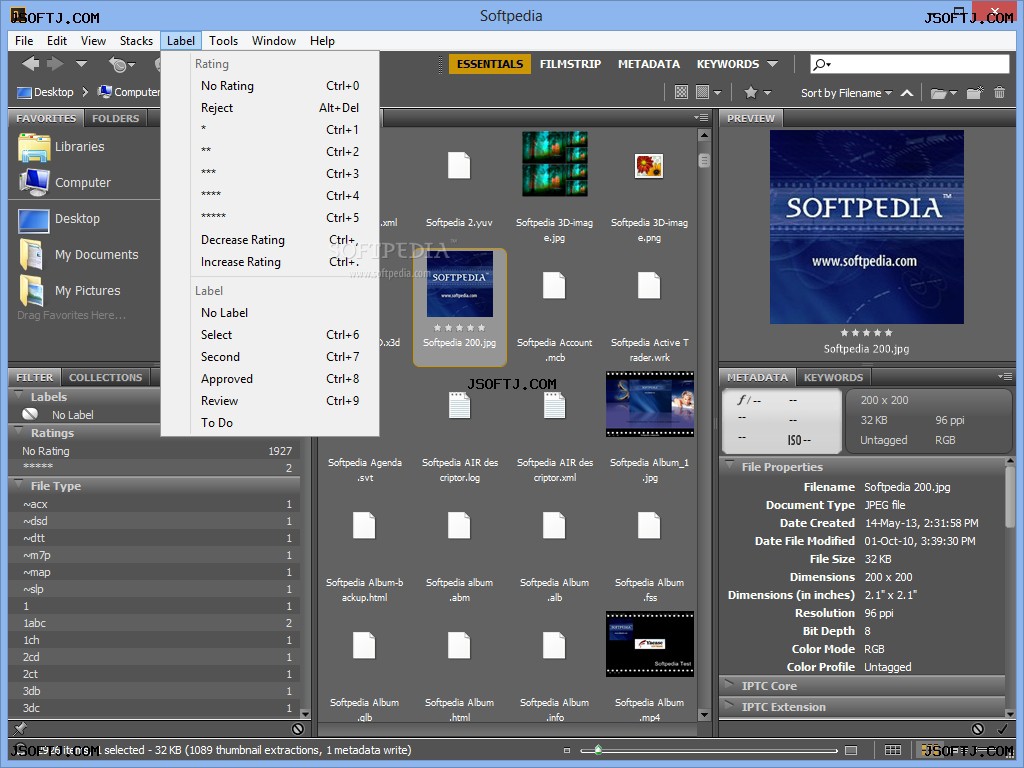Go back with the left arrow icon
The image size is (1024, 768).
click(30, 63)
